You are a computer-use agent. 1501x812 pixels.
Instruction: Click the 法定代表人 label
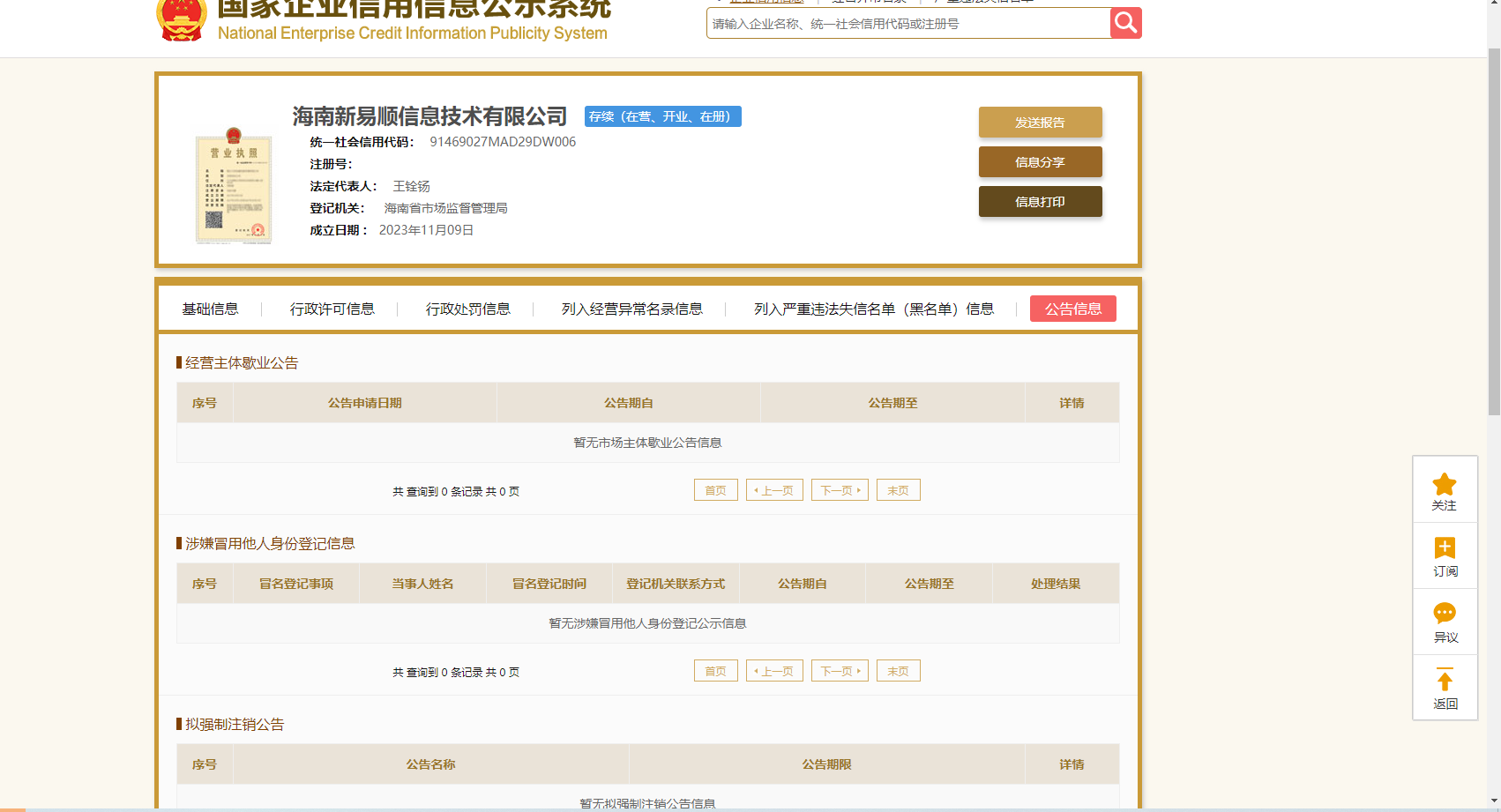(x=344, y=186)
